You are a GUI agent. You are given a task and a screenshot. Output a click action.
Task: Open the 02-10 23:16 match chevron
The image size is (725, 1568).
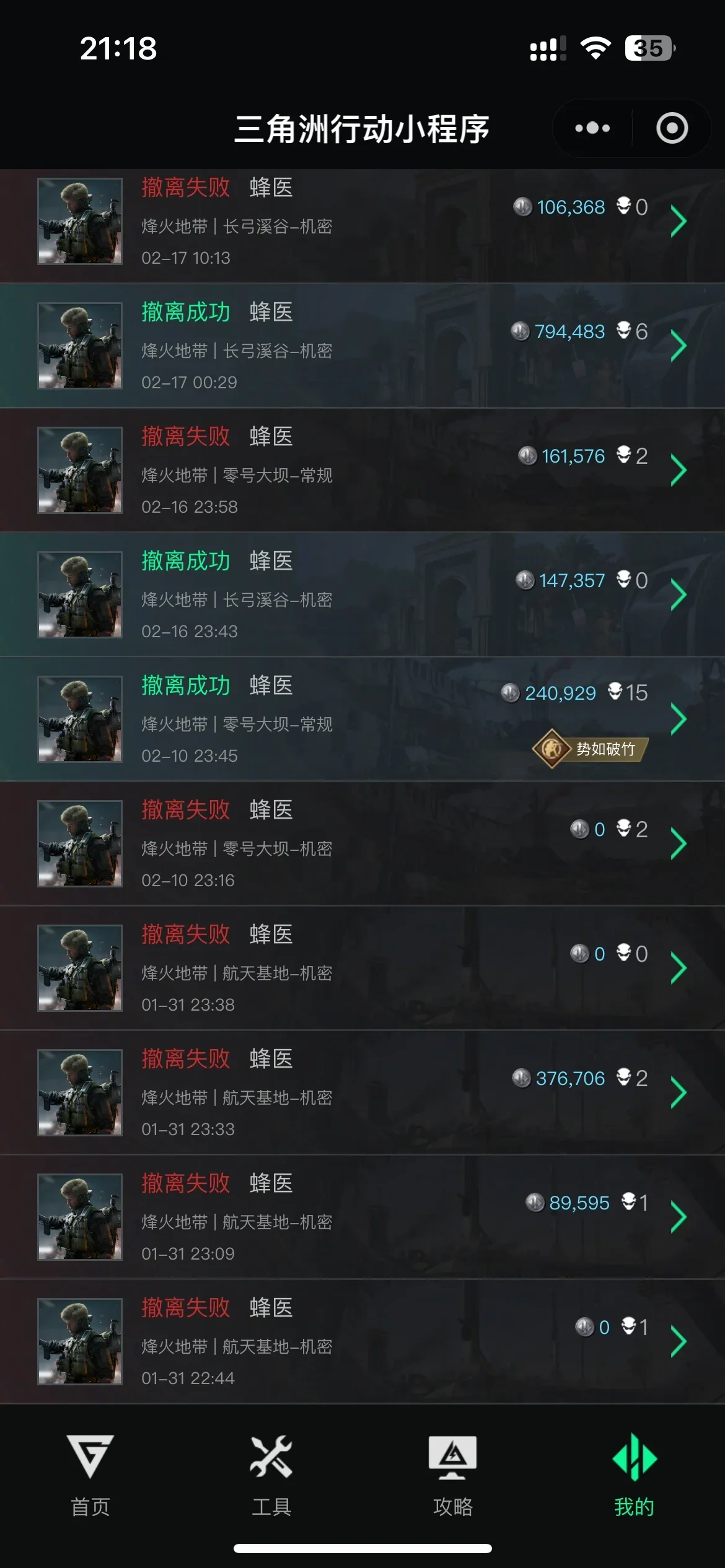[x=679, y=844]
